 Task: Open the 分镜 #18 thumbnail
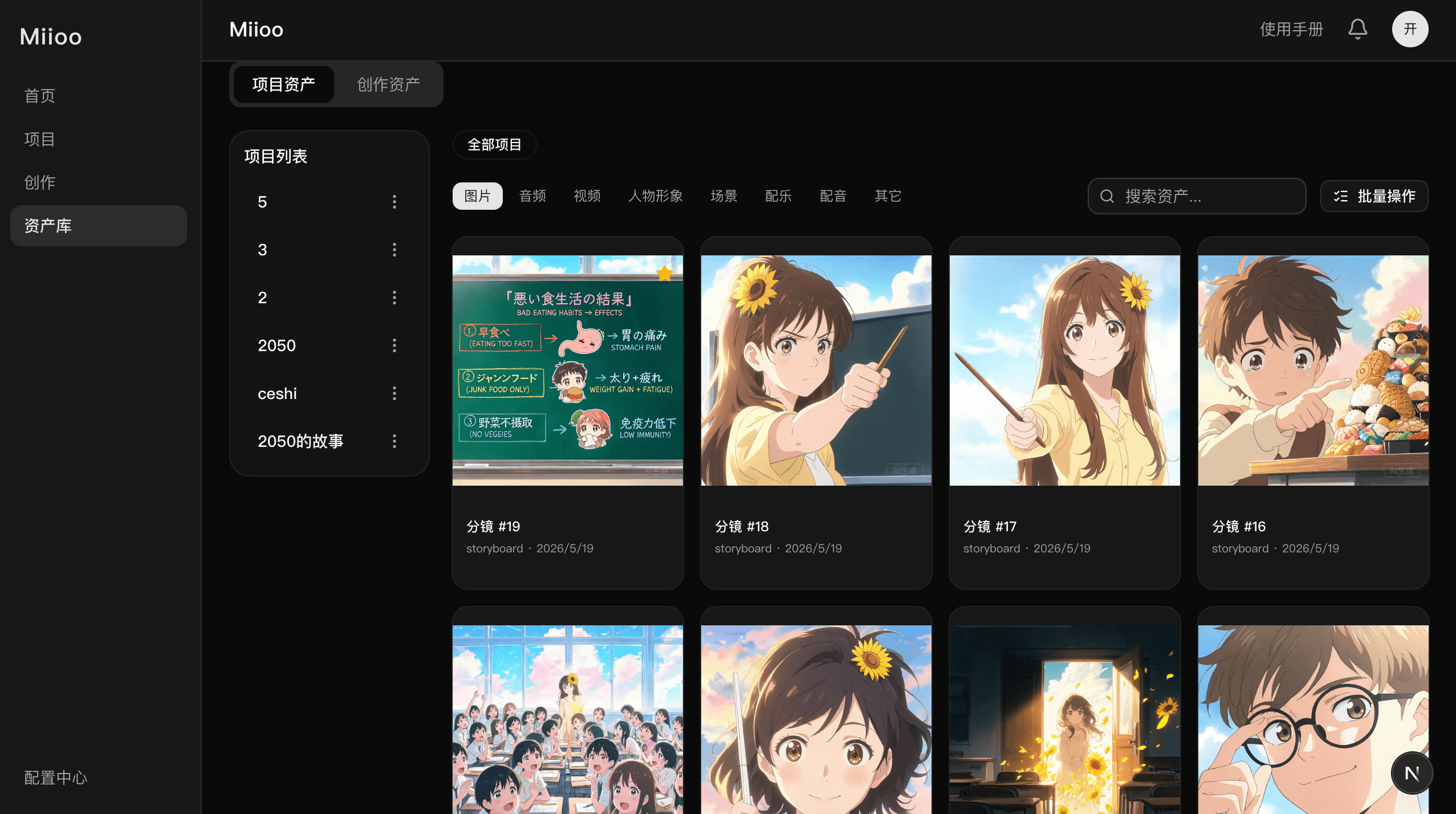click(816, 371)
